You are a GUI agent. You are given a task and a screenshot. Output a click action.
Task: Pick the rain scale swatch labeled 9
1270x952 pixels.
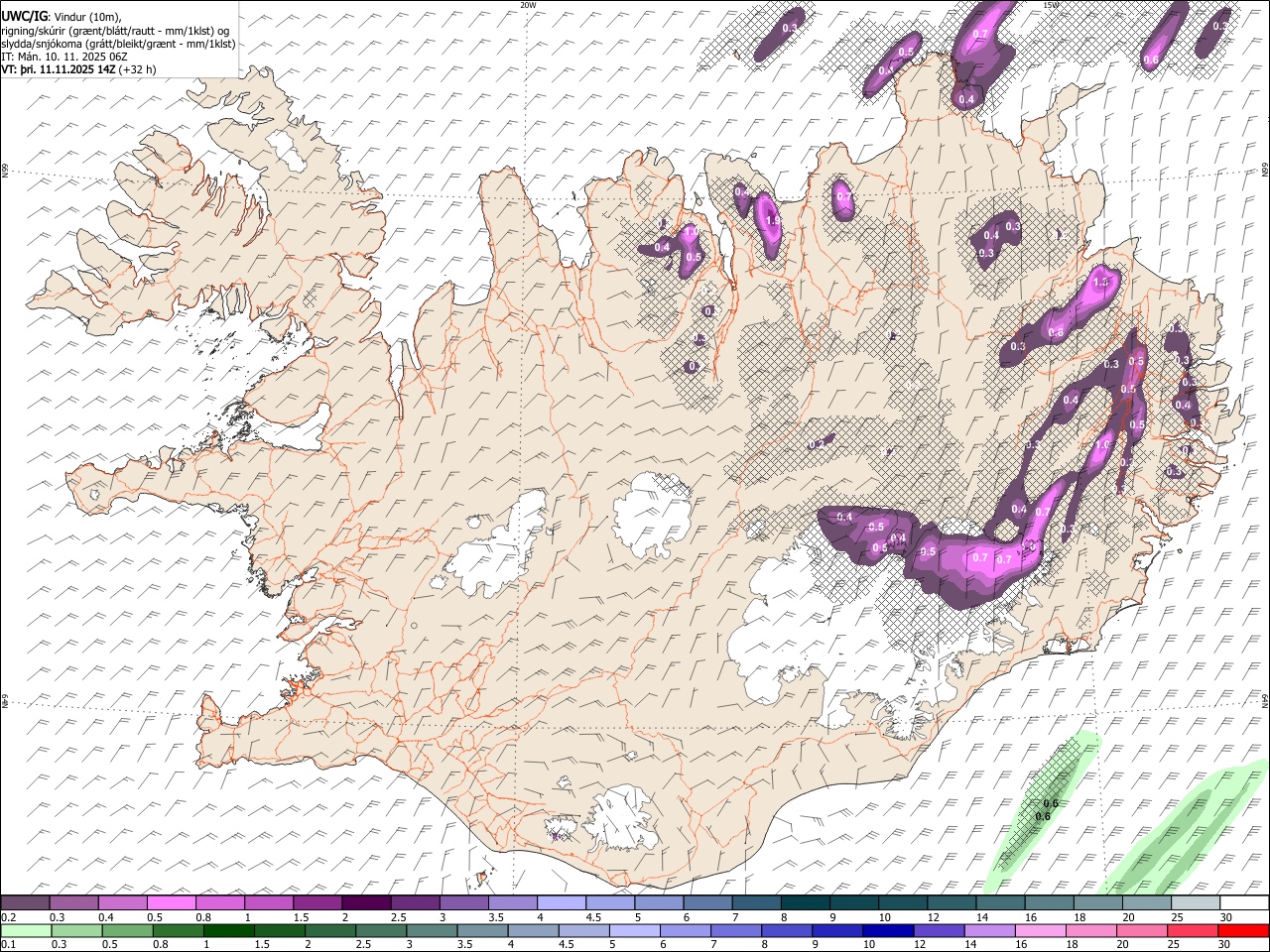(x=836, y=930)
